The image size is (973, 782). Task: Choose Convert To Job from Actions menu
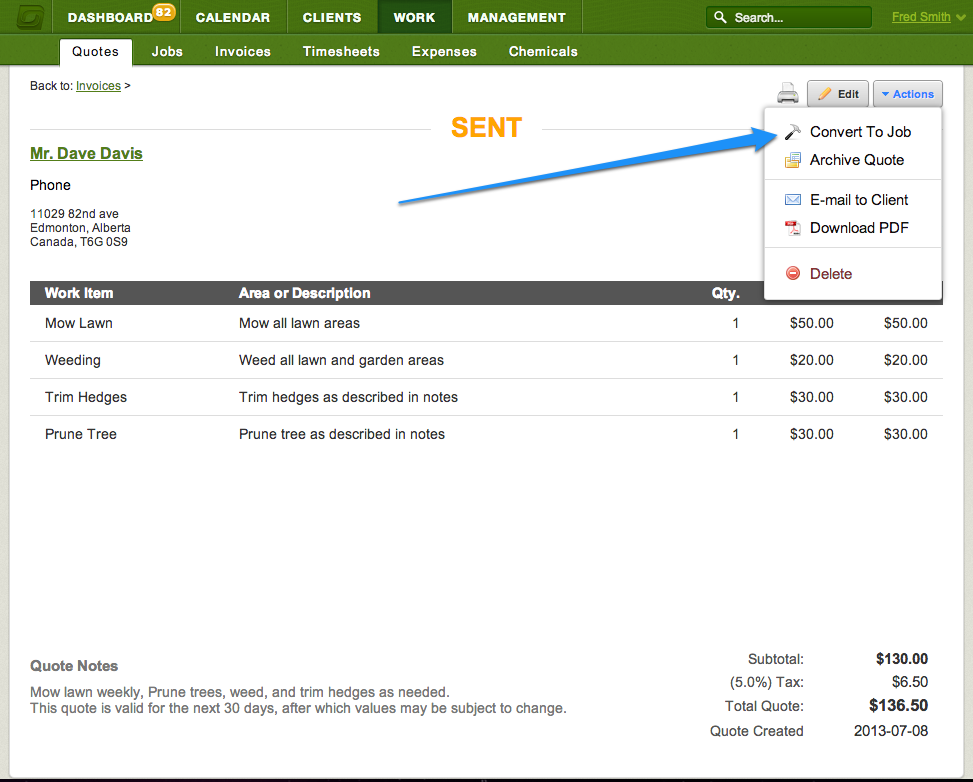[x=860, y=132]
